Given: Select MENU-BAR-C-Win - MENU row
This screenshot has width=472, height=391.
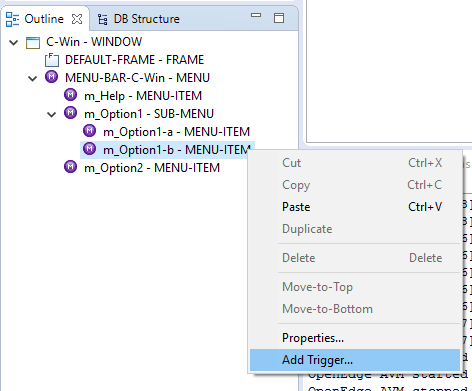Looking at the screenshot, I should (x=137, y=78).
